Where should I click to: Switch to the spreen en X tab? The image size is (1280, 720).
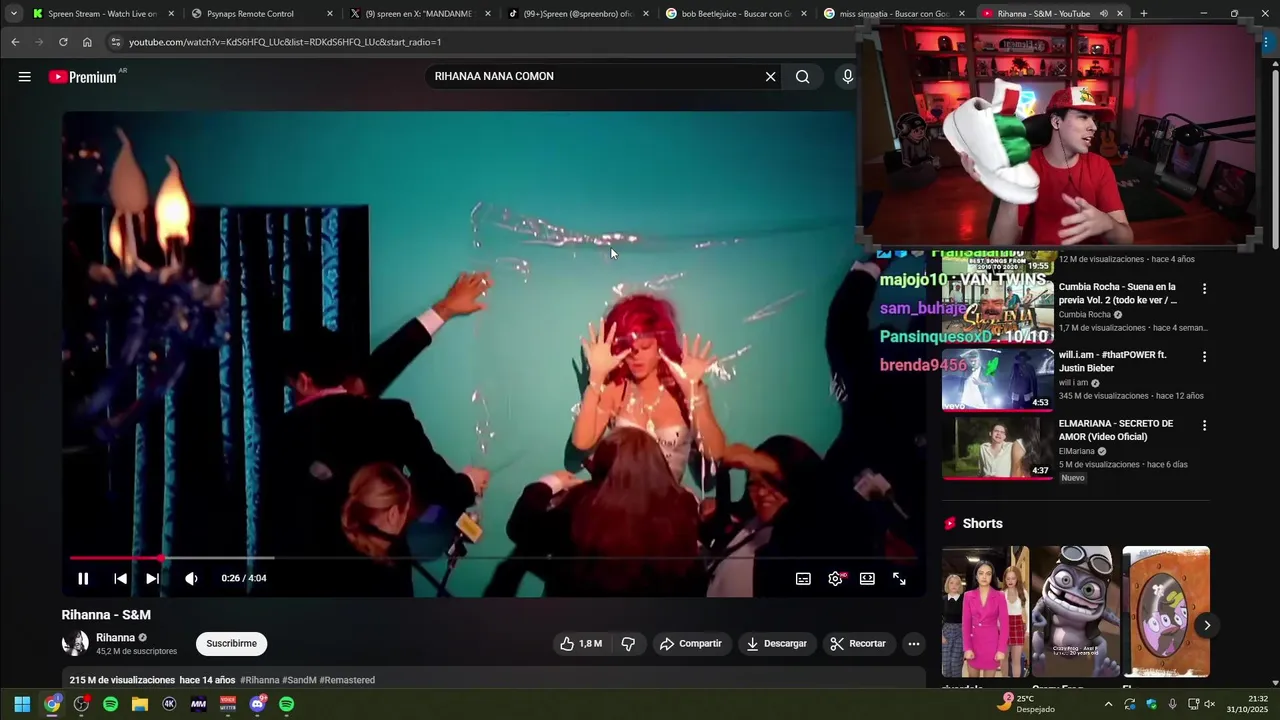coord(418,14)
